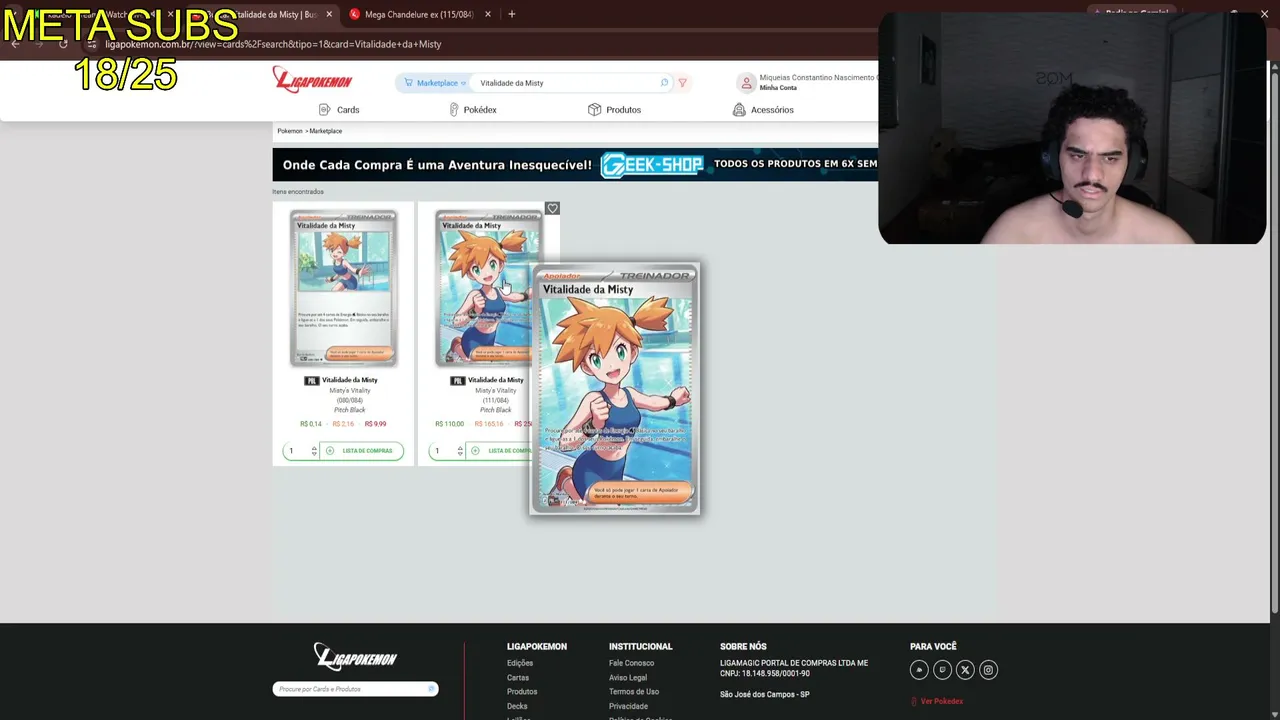Open the Produtos navigation menu
Screen dimensions: 1280x720
(614, 110)
